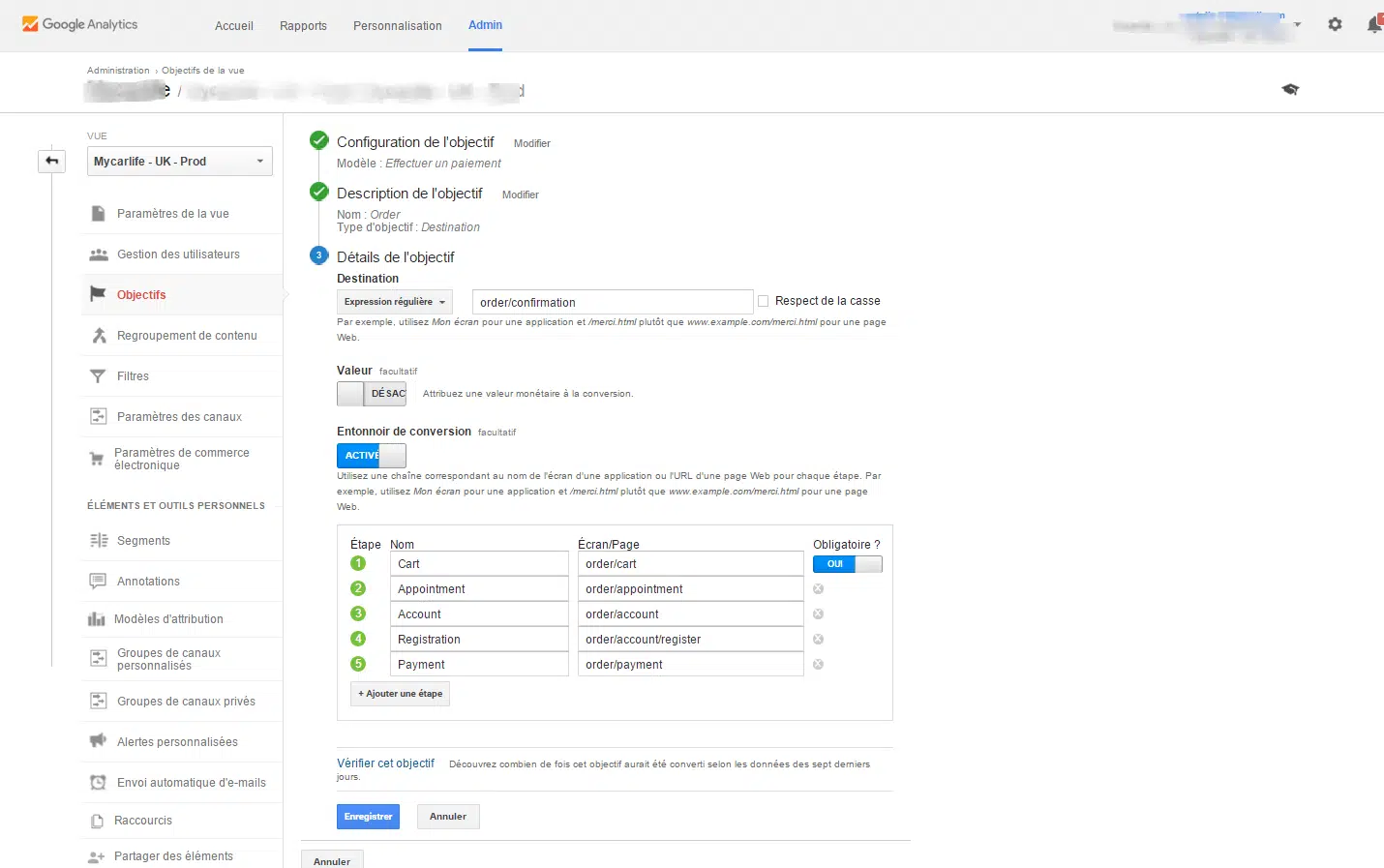Open the account dropdown arrow in header

[x=1298, y=25]
